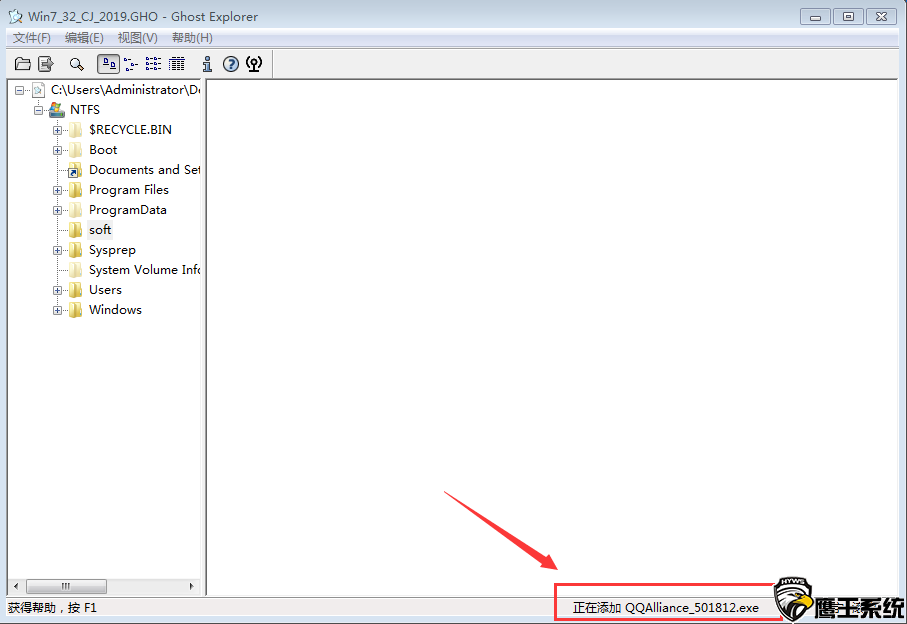
Task: Click tree pane scroll left arrow
Action: (x=16, y=586)
